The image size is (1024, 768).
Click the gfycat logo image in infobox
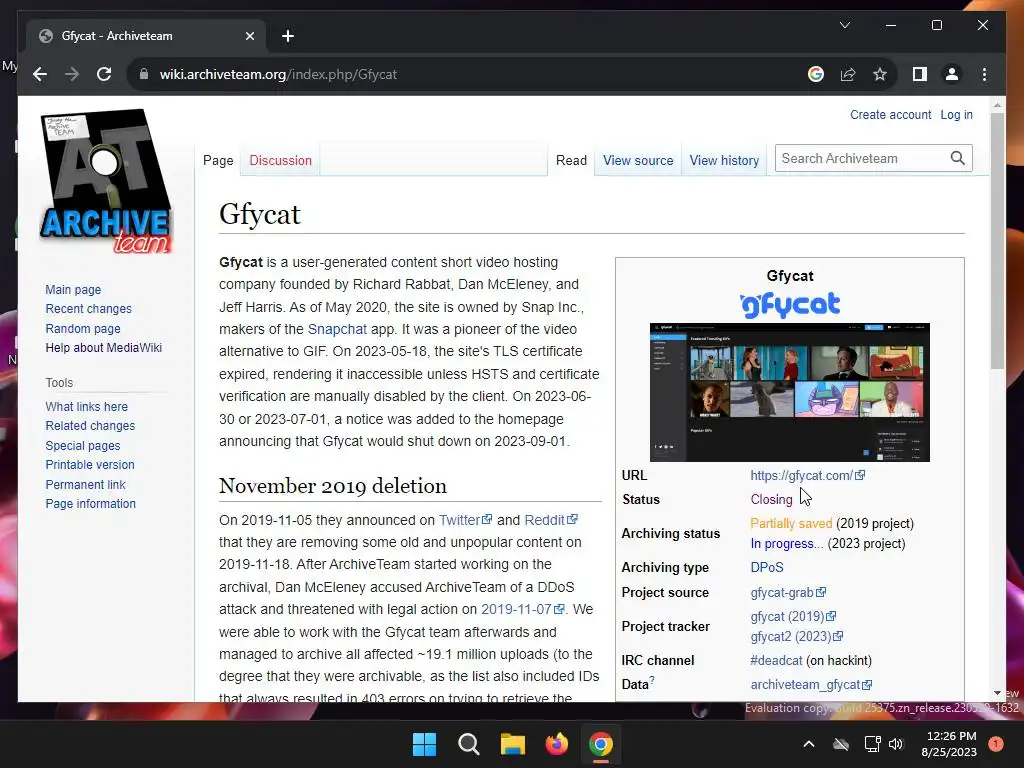[790, 305]
